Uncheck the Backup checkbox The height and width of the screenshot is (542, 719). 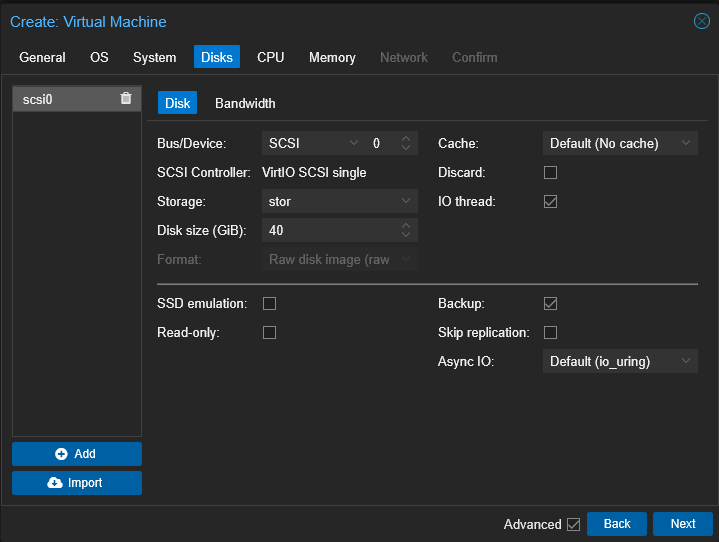550,303
